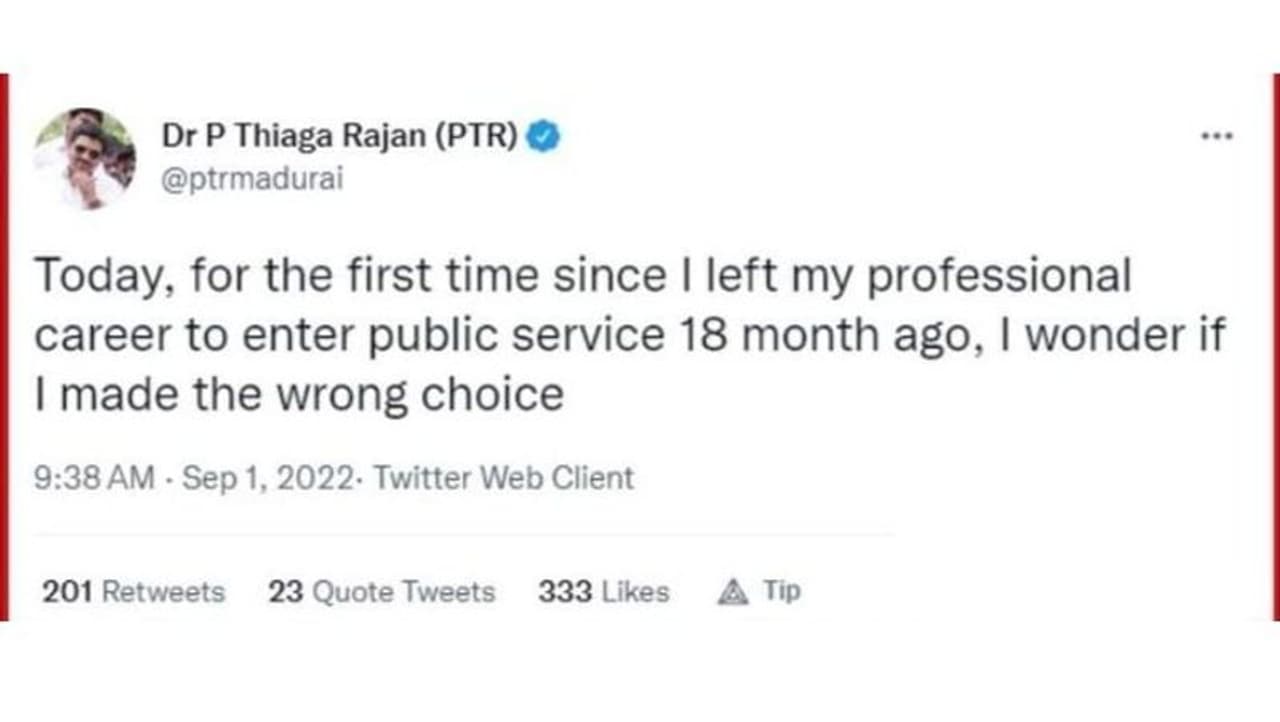
Task: Open the three-dot more options menu
Action: coord(1217,137)
